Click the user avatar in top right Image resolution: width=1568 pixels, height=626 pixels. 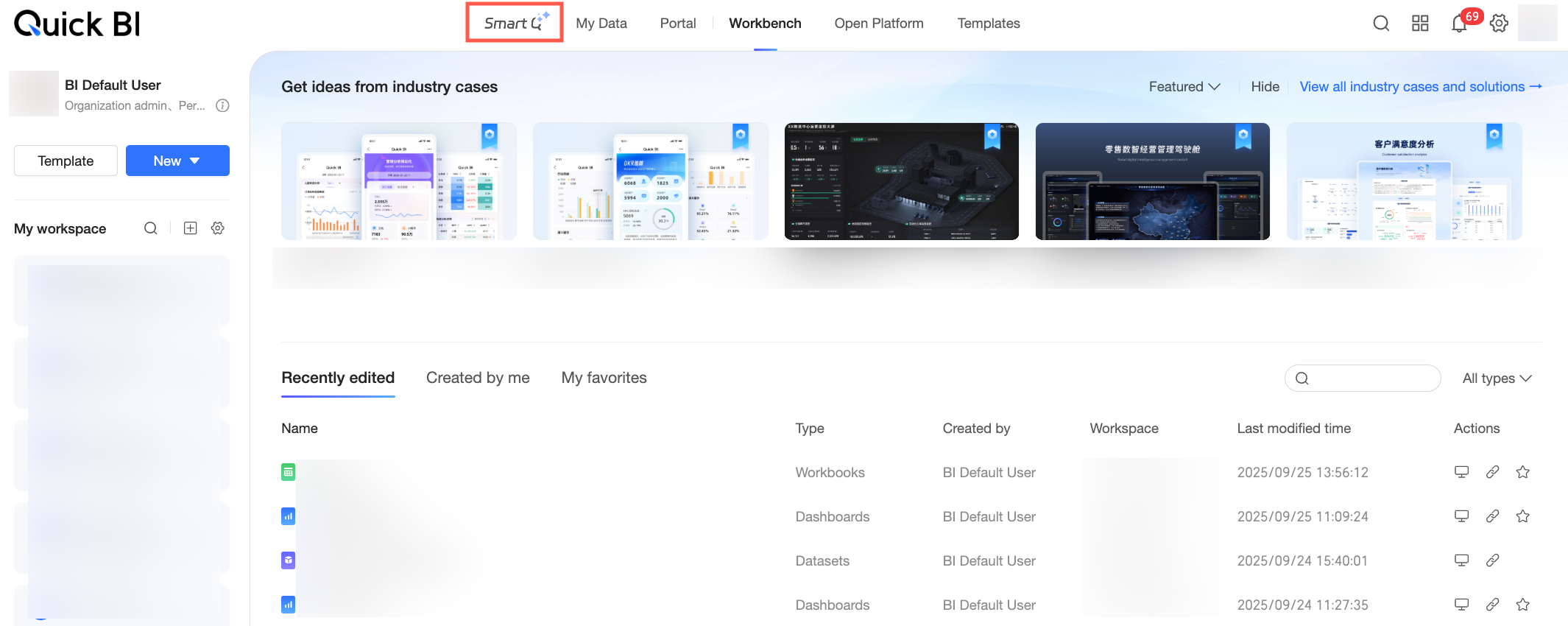pos(1537,23)
